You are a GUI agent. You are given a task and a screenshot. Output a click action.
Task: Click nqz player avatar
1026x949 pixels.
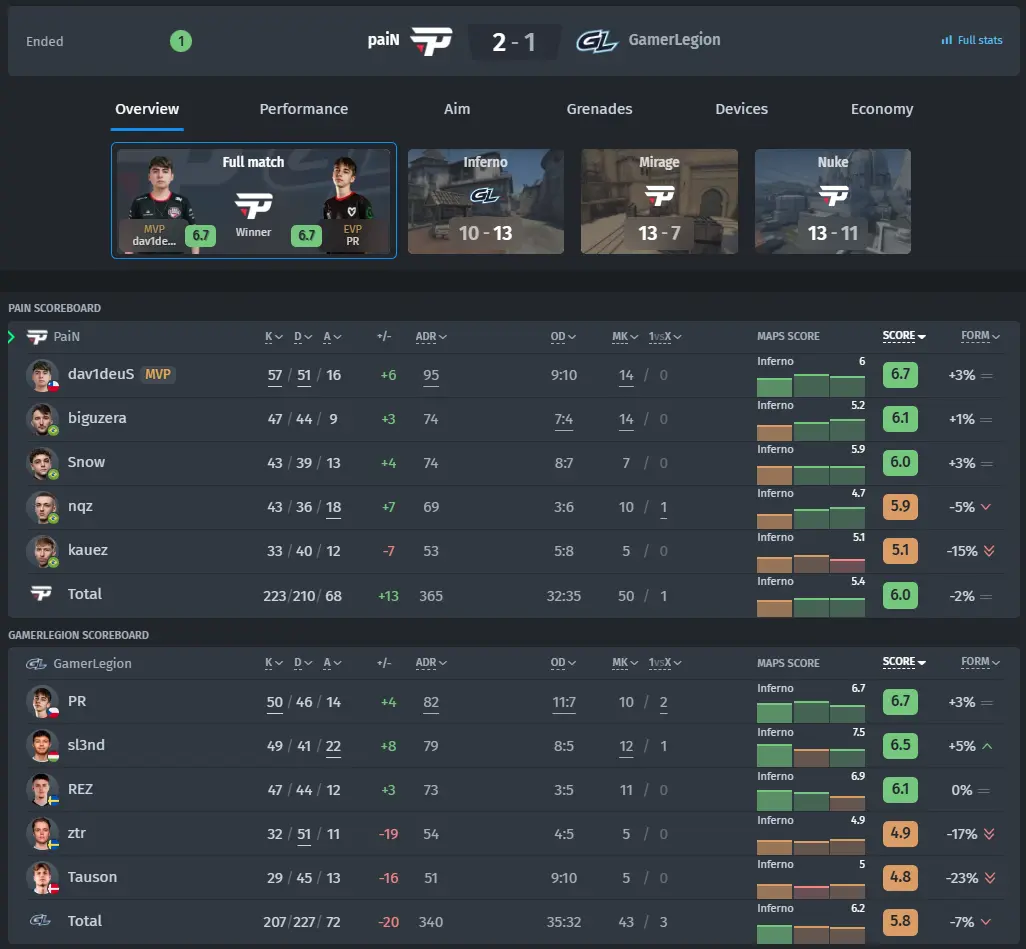point(43,507)
